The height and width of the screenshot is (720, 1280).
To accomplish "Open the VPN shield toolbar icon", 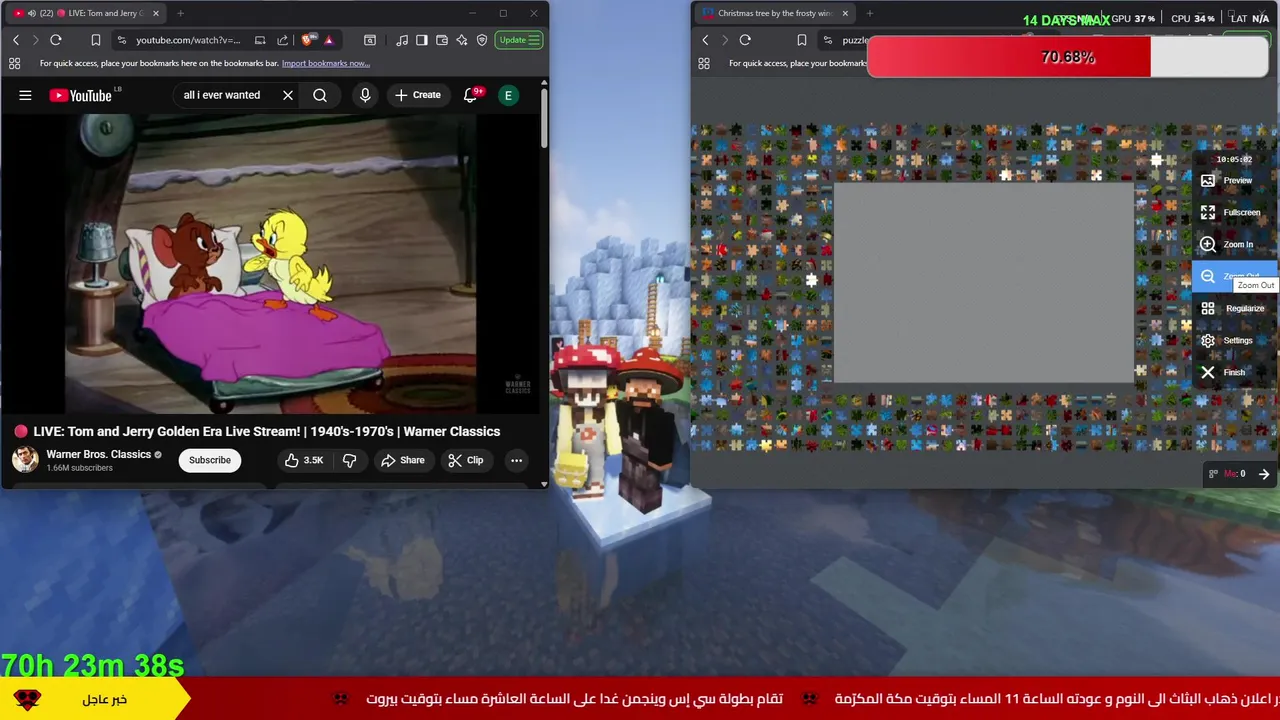I will coord(481,40).
